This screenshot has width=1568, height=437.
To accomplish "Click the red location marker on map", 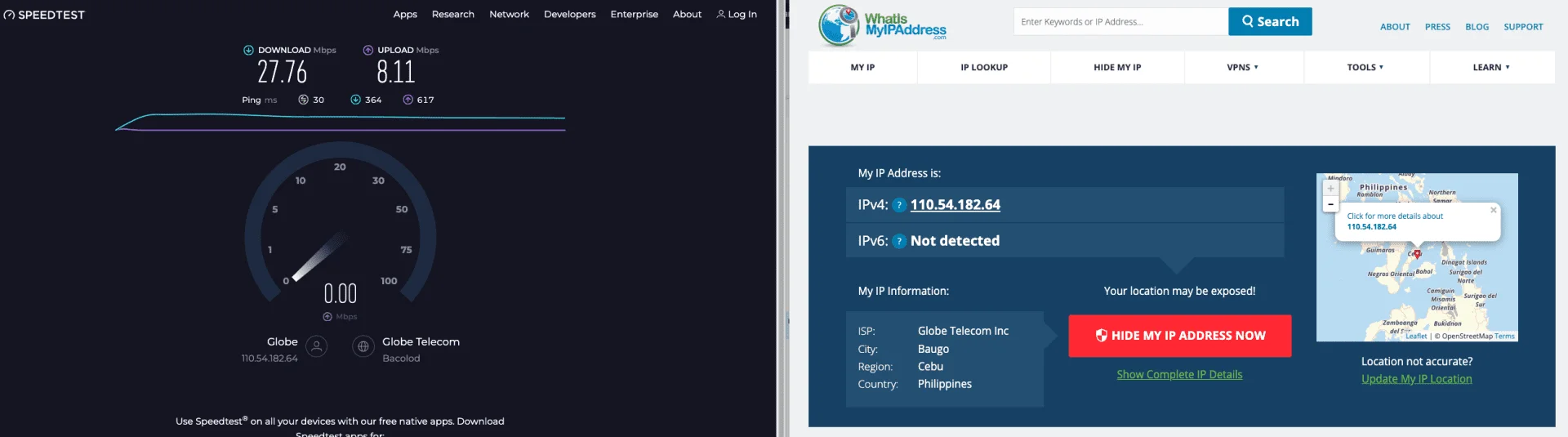I will click(x=1418, y=254).
